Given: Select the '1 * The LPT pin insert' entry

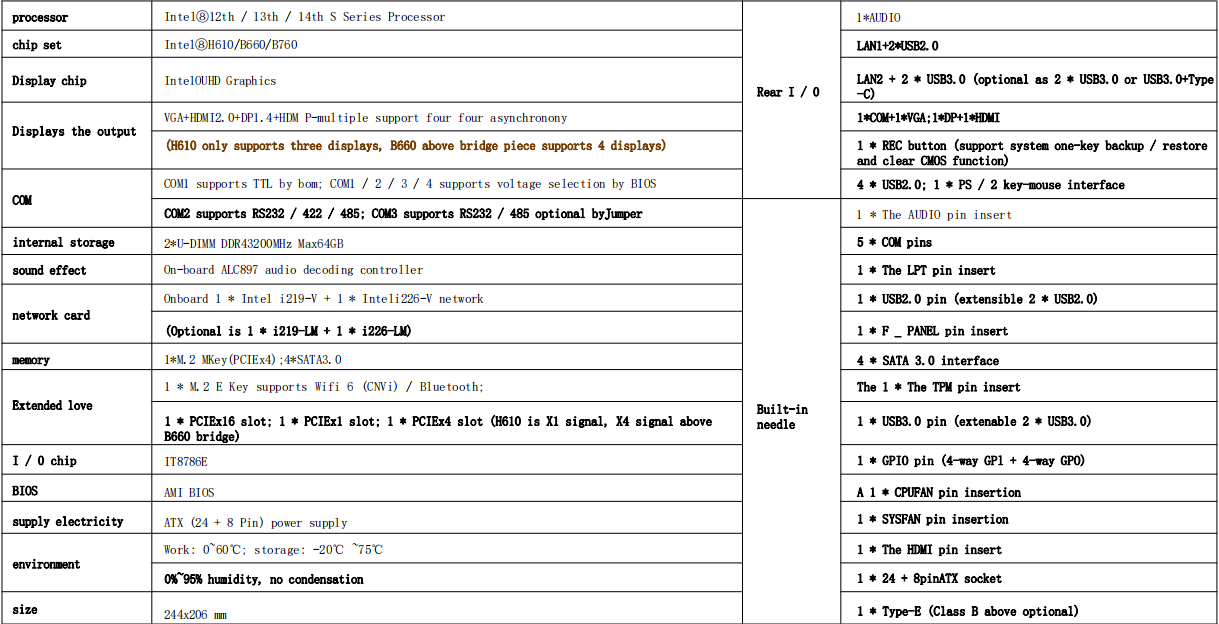Looking at the screenshot, I should point(926,270).
